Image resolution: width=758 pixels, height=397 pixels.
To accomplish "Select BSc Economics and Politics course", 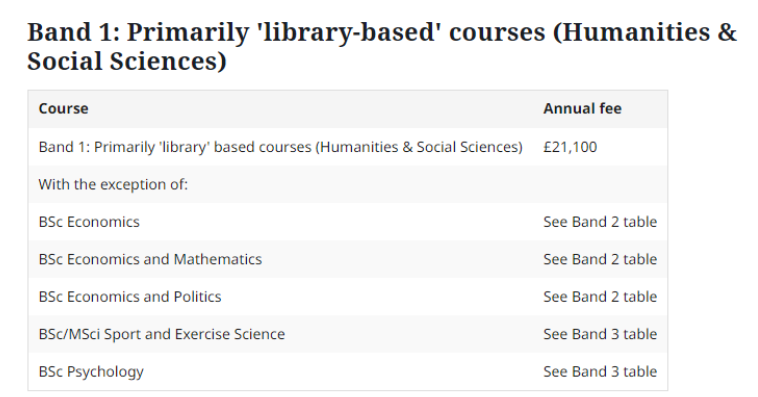I will pyautogui.click(x=130, y=296).
